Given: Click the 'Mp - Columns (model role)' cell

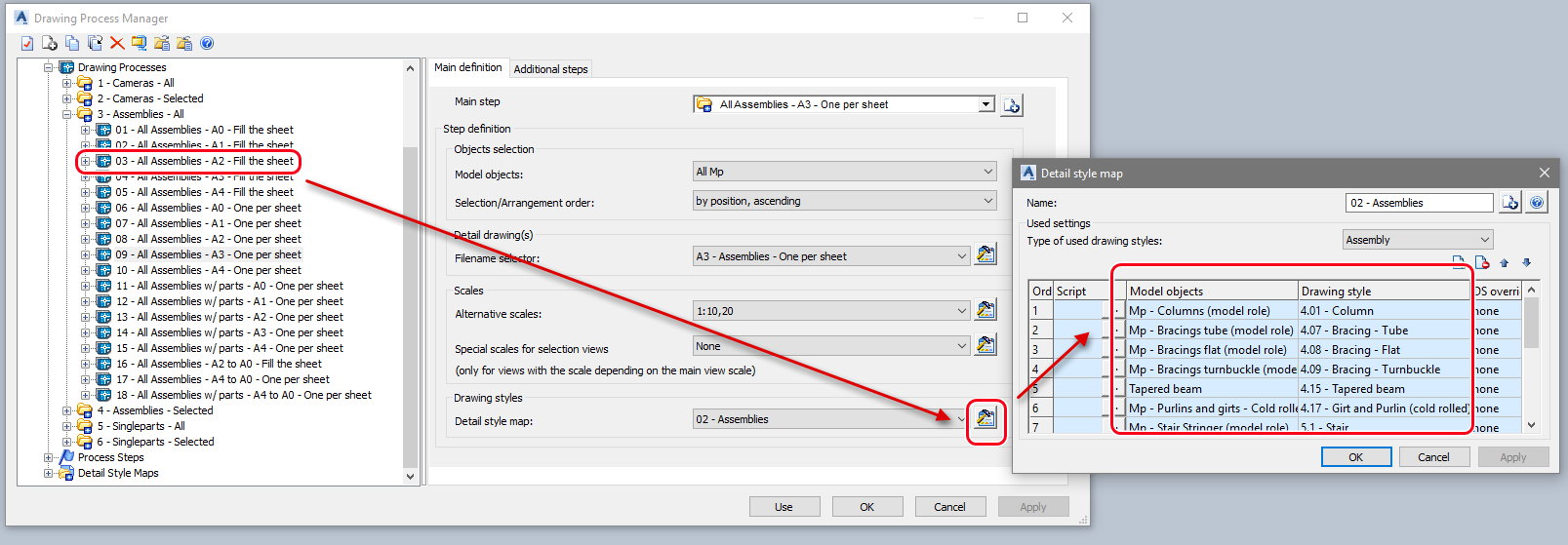Looking at the screenshot, I should pyautogui.click(x=1212, y=311).
